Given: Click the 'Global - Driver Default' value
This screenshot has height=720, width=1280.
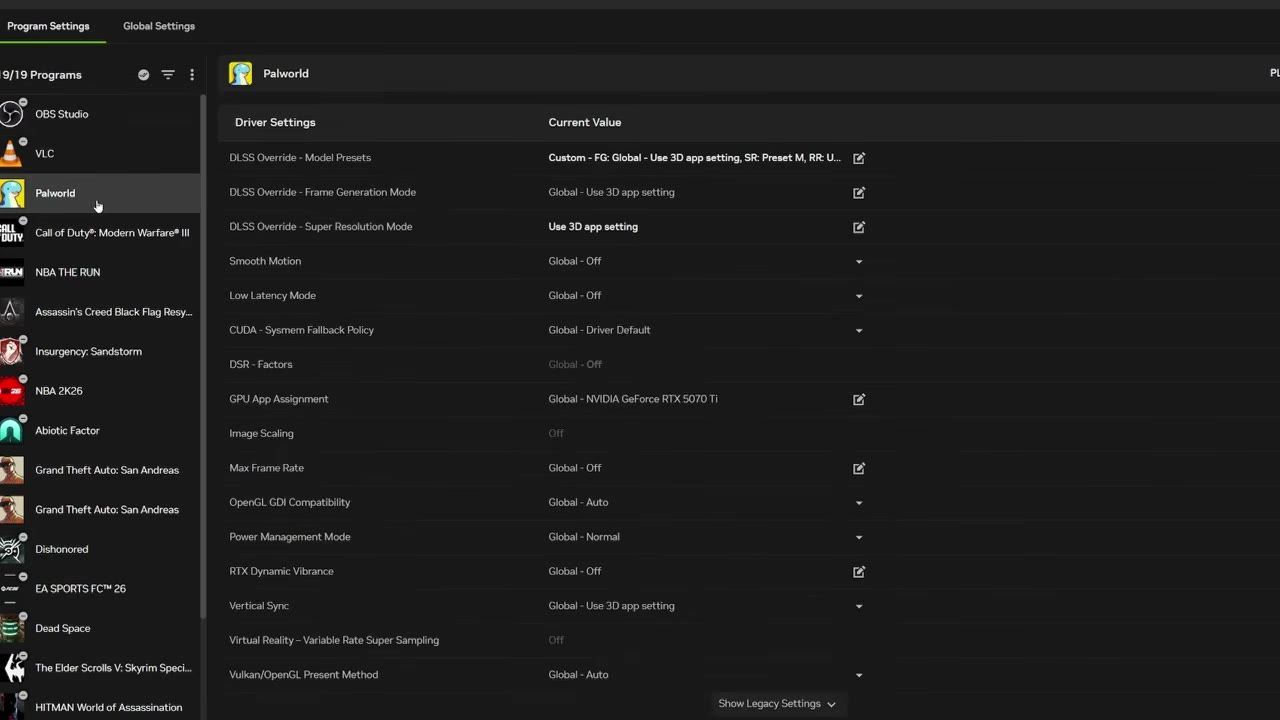Looking at the screenshot, I should pyautogui.click(x=599, y=330).
